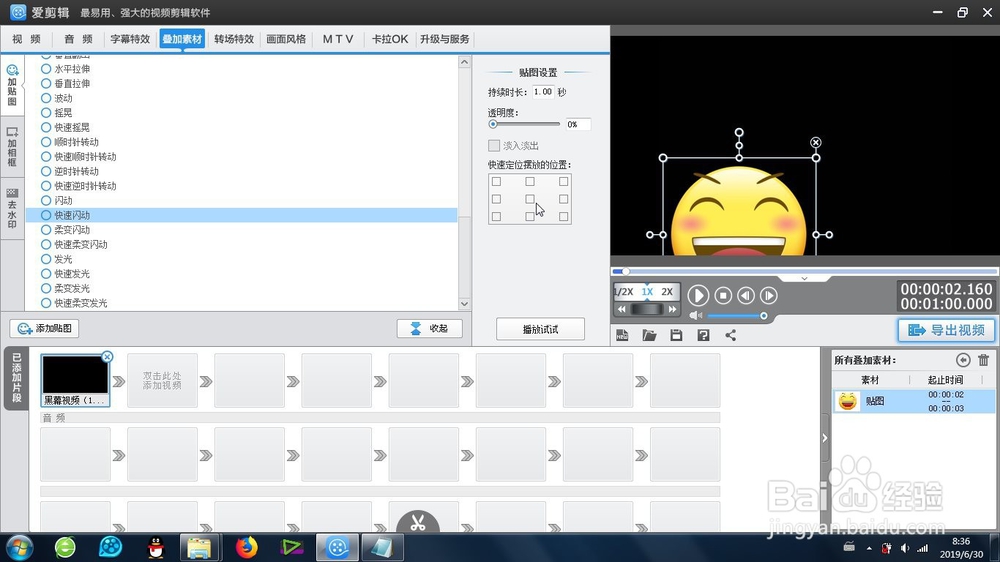Switch to the MTV tab

pyautogui.click(x=338, y=39)
